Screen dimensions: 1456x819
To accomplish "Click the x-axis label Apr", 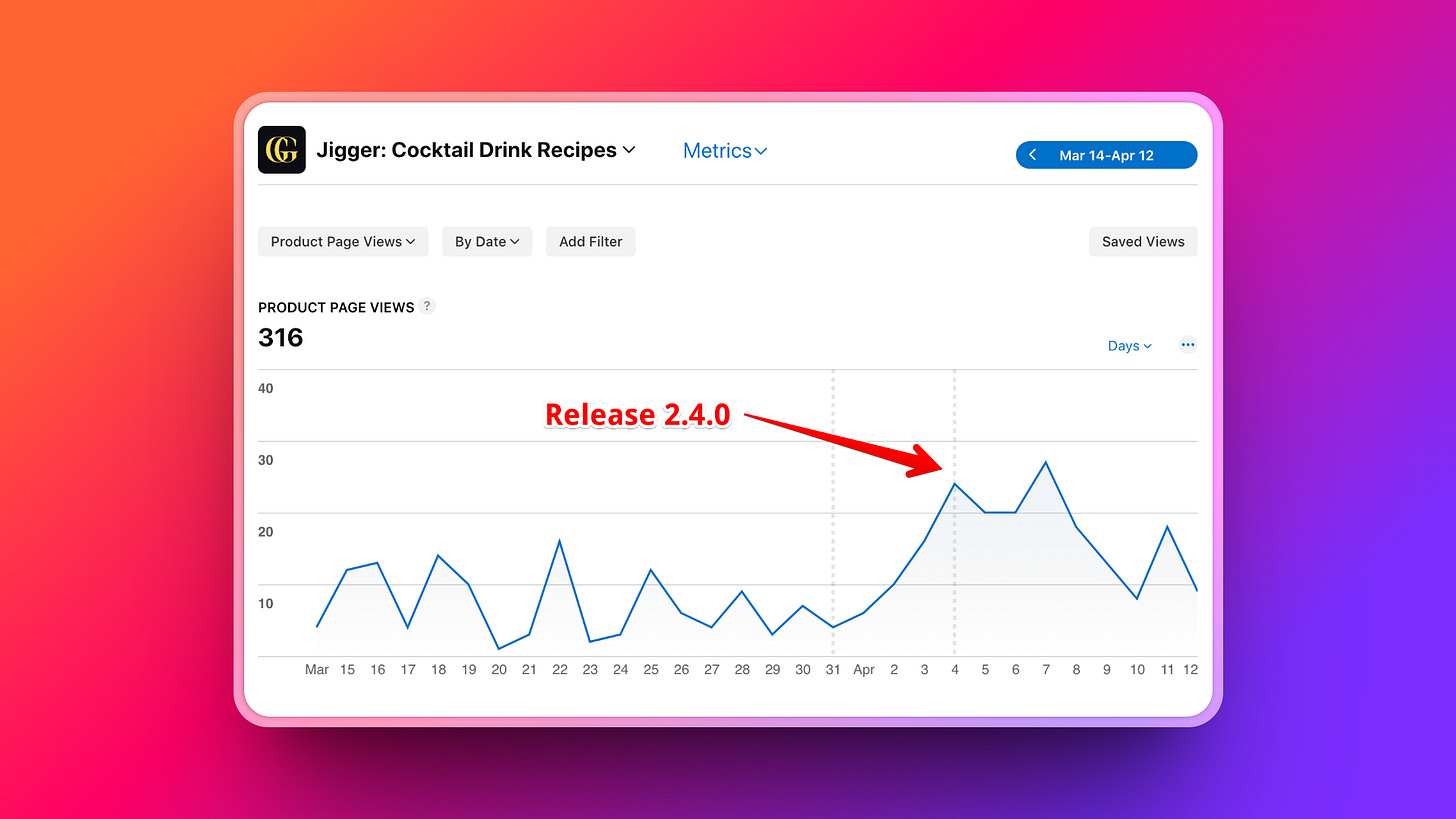I will [x=864, y=670].
